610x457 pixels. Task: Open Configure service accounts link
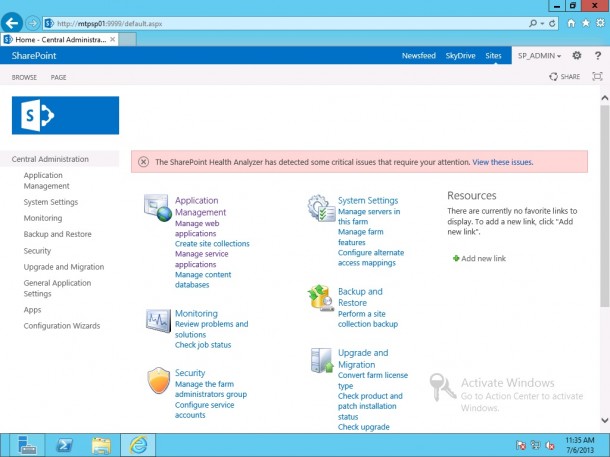coord(204,410)
